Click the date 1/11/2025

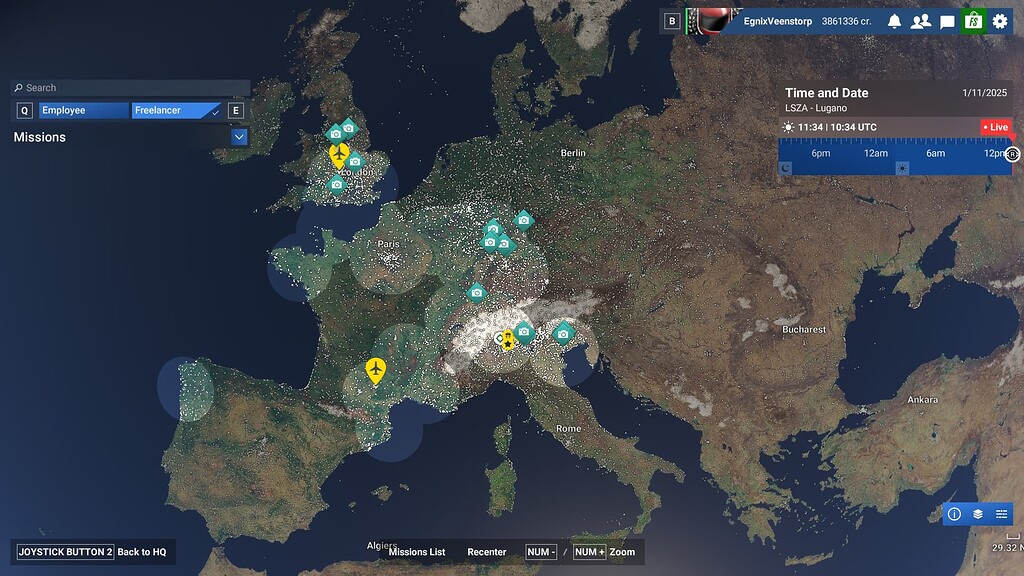(x=984, y=93)
